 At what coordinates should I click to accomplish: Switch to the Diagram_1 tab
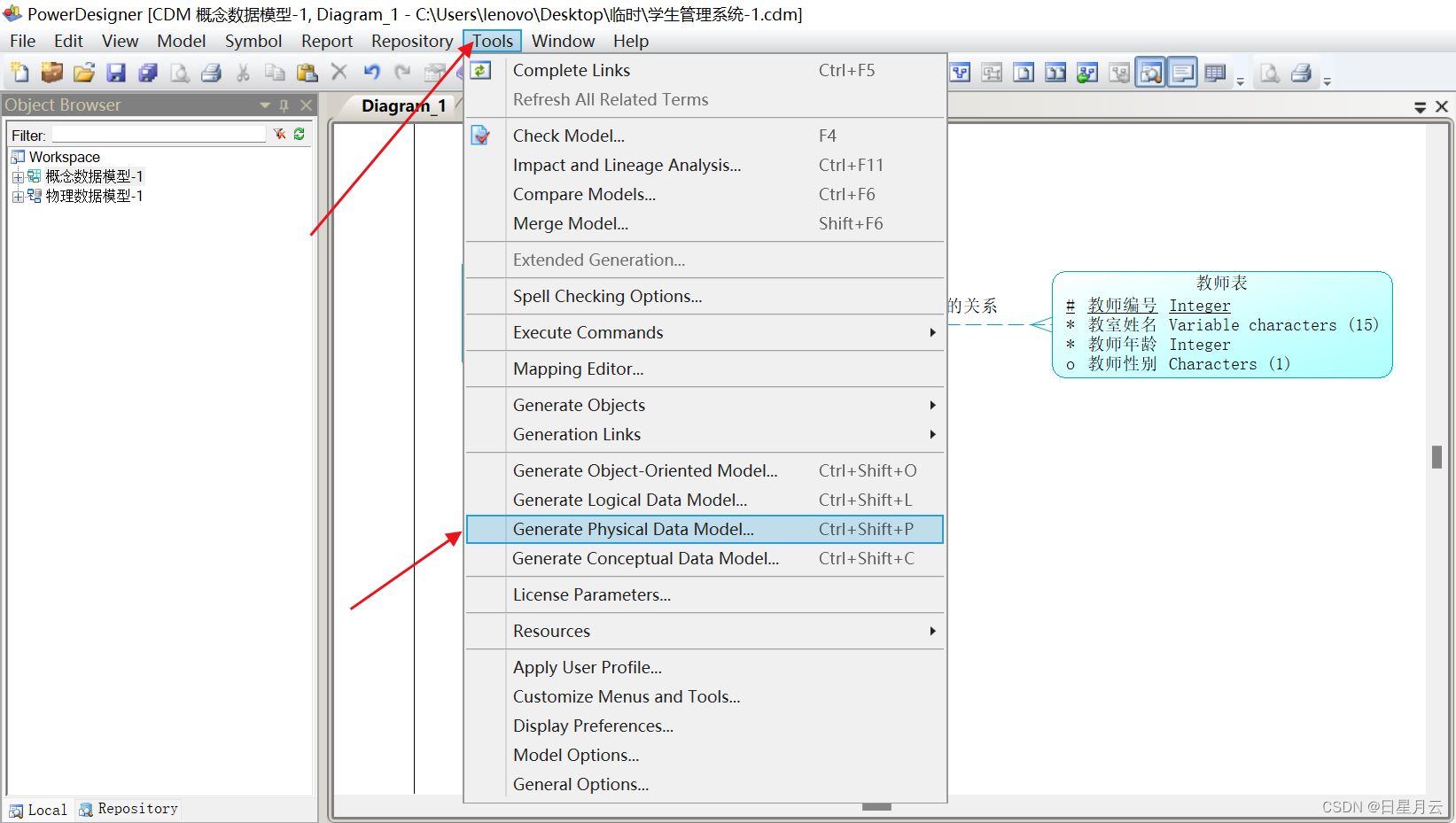pyautogui.click(x=403, y=106)
